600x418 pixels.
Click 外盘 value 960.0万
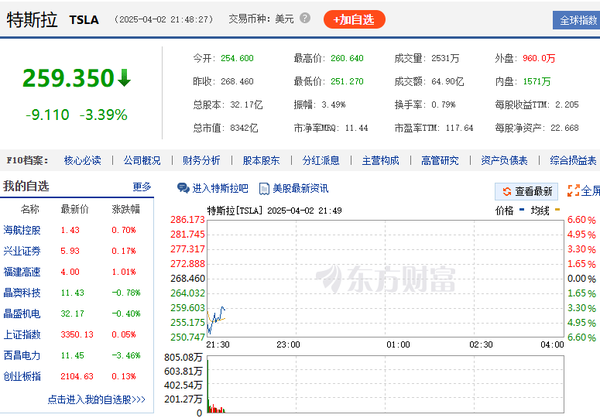538,58
